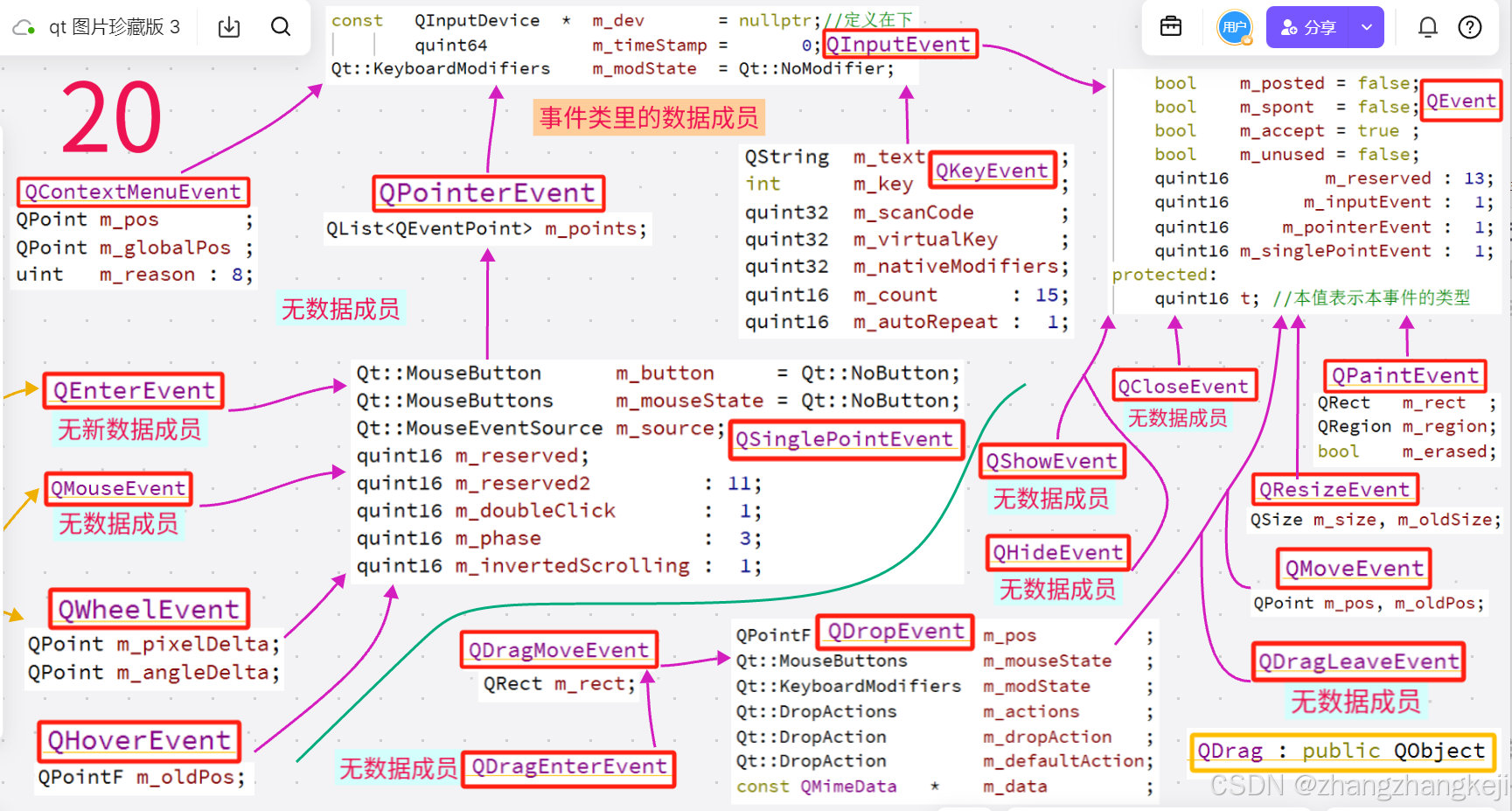Click the quint16 t; type comment line
The width and height of the screenshot is (1512, 811).
pyautogui.click(x=1312, y=298)
